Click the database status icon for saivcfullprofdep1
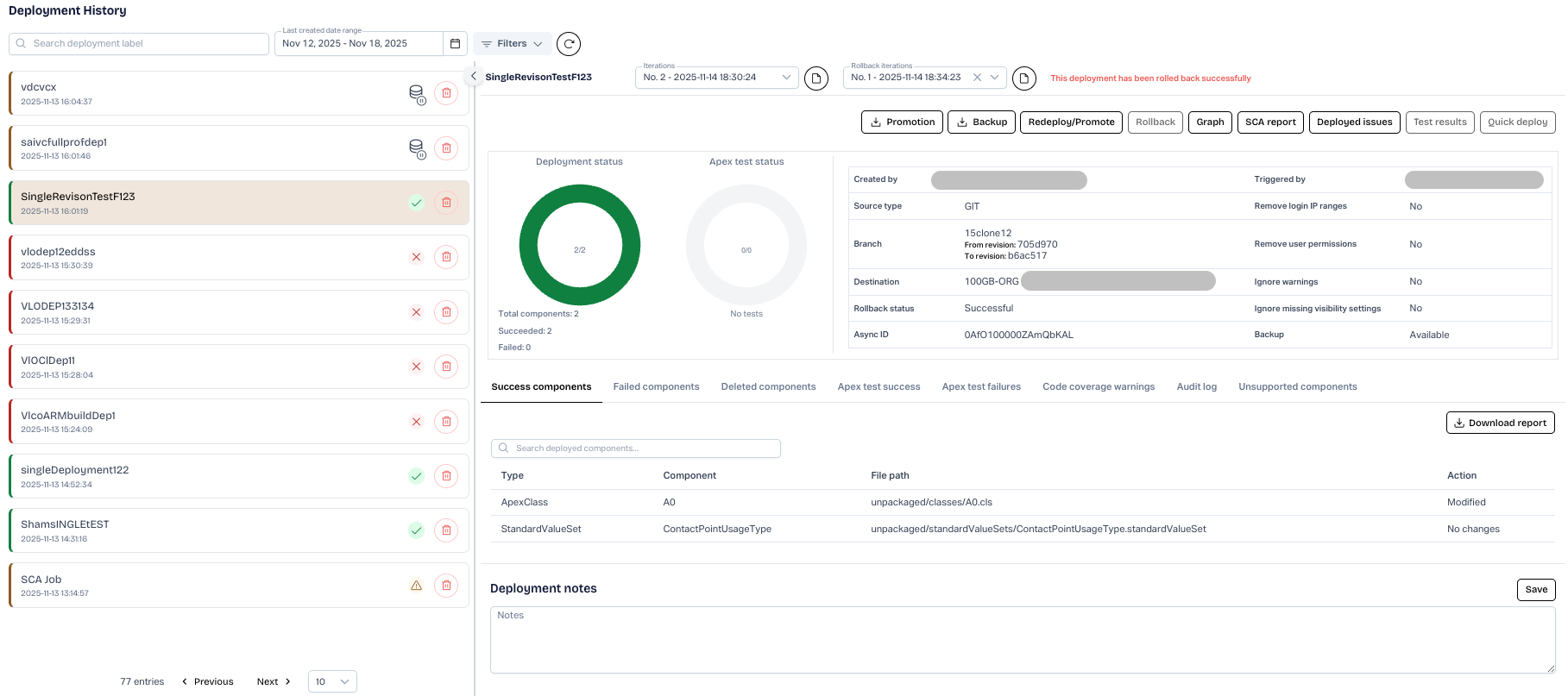This screenshot has width=1568, height=696. point(417,148)
